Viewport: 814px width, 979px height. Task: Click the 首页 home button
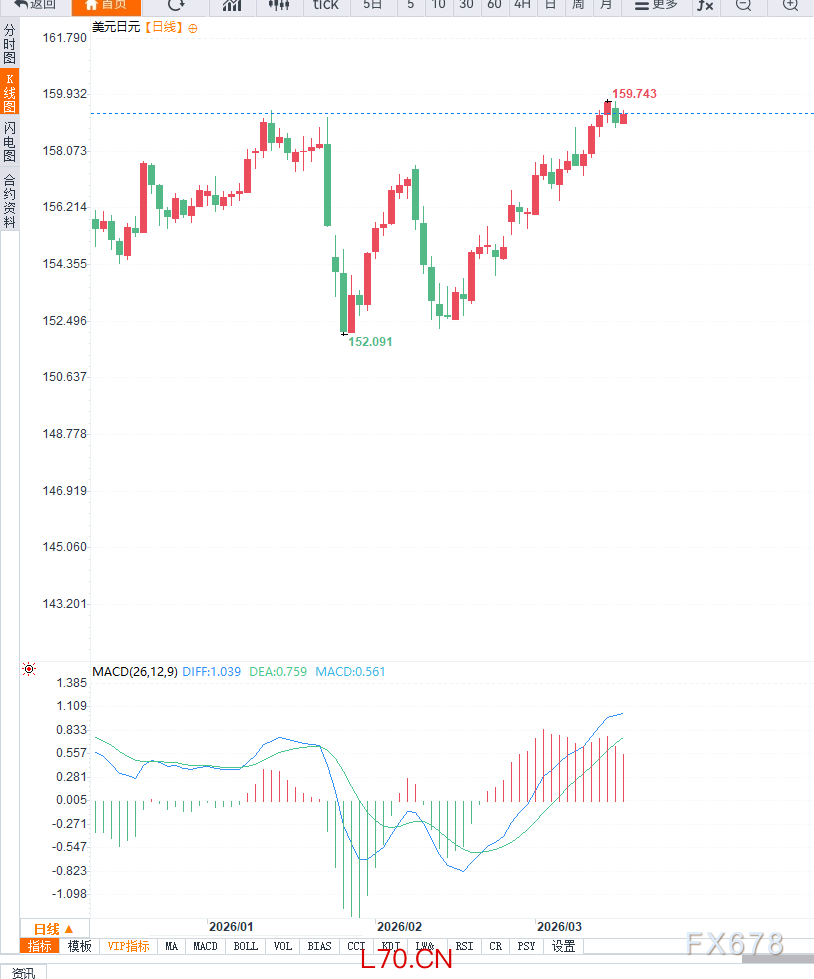coord(106,5)
